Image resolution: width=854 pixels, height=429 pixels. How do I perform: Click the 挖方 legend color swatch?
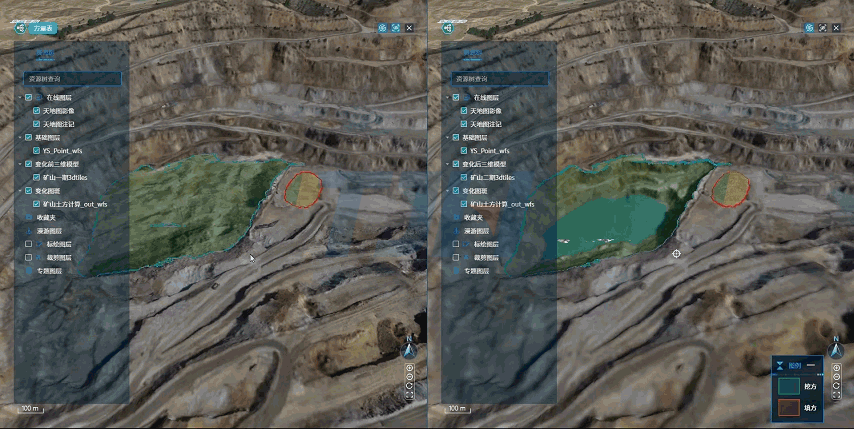coord(789,384)
